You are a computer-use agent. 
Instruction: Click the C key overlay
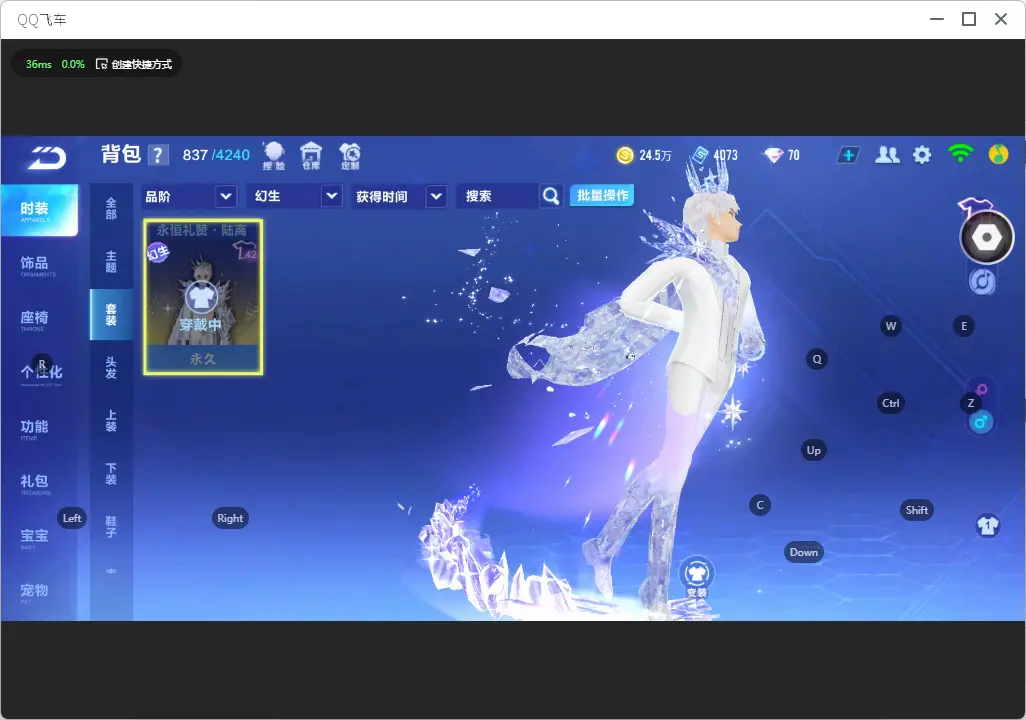click(760, 505)
